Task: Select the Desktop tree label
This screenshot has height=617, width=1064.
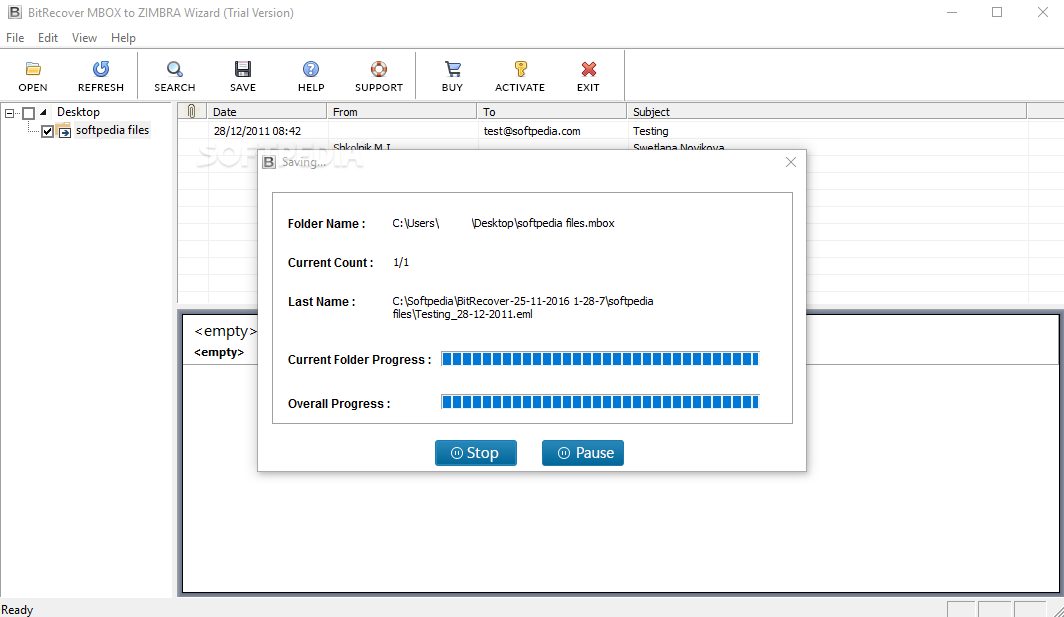Action: [x=78, y=112]
